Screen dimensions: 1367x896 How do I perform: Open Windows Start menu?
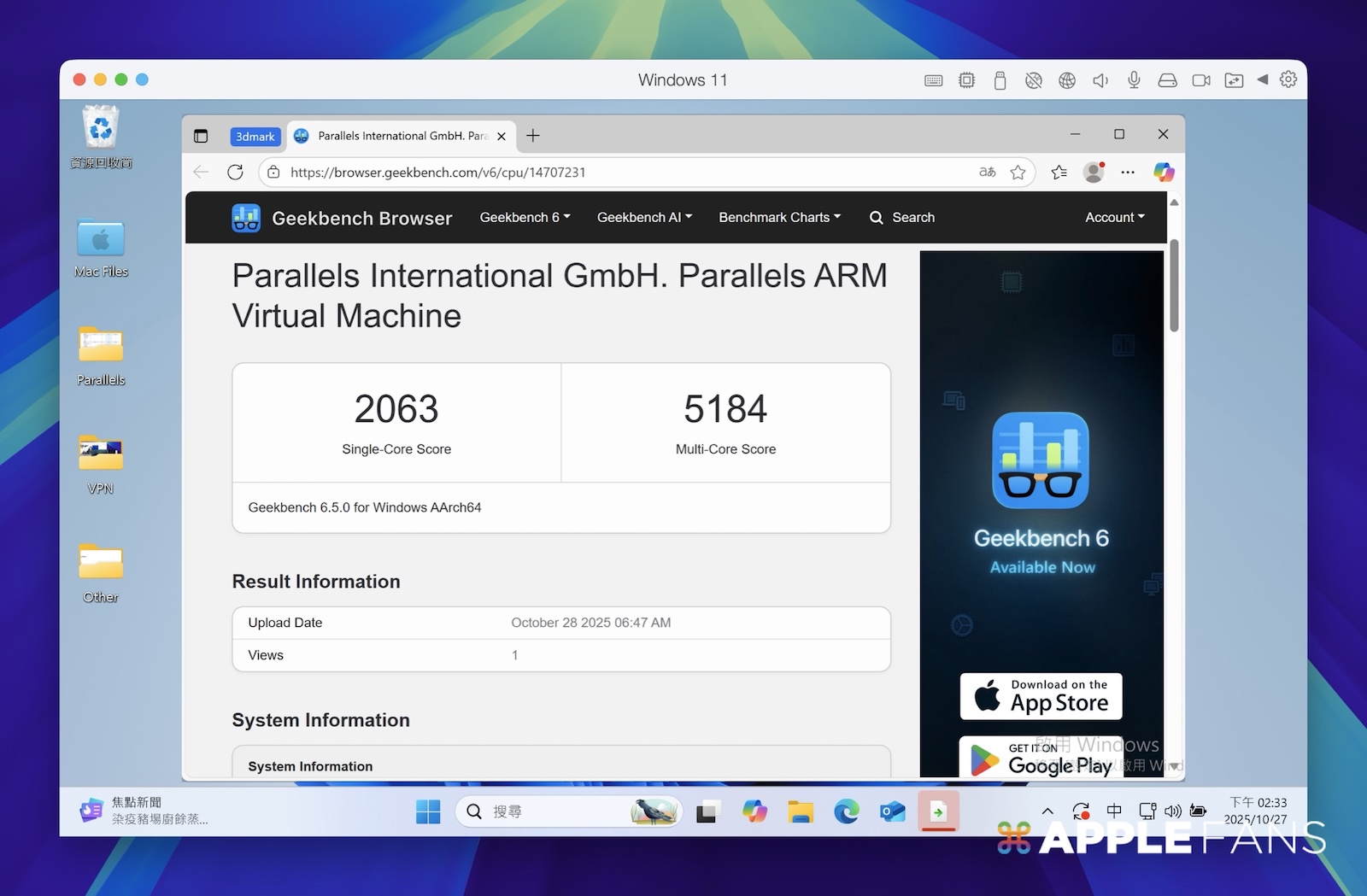click(x=428, y=811)
